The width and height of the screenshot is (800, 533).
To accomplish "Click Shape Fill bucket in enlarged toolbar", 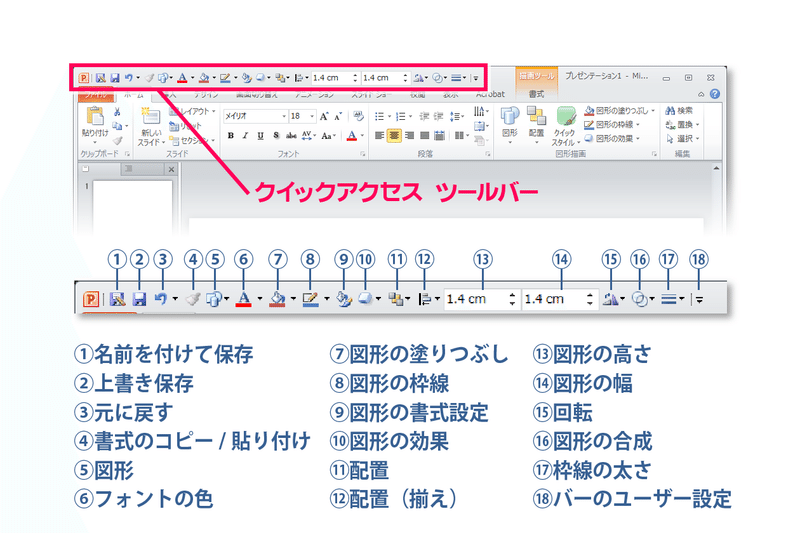I will (x=277, y=299).
